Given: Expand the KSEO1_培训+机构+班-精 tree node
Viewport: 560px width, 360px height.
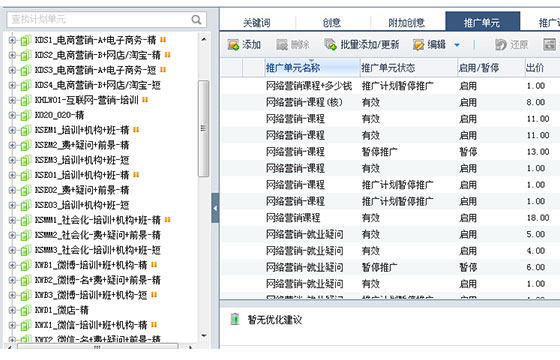Looking at the screenshot, I should tap(12, 175).
